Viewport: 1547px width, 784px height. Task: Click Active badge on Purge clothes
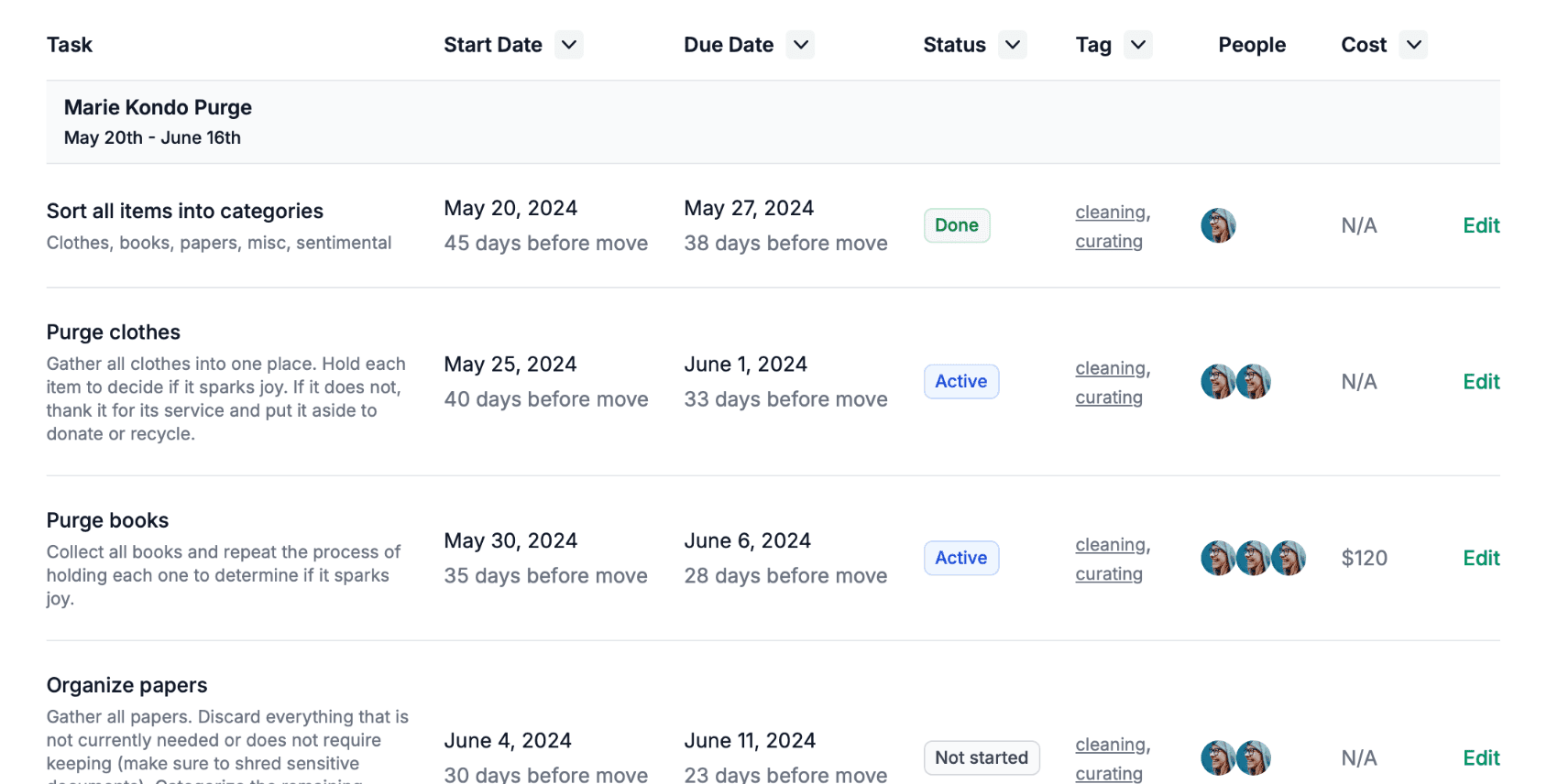(960, 382)
